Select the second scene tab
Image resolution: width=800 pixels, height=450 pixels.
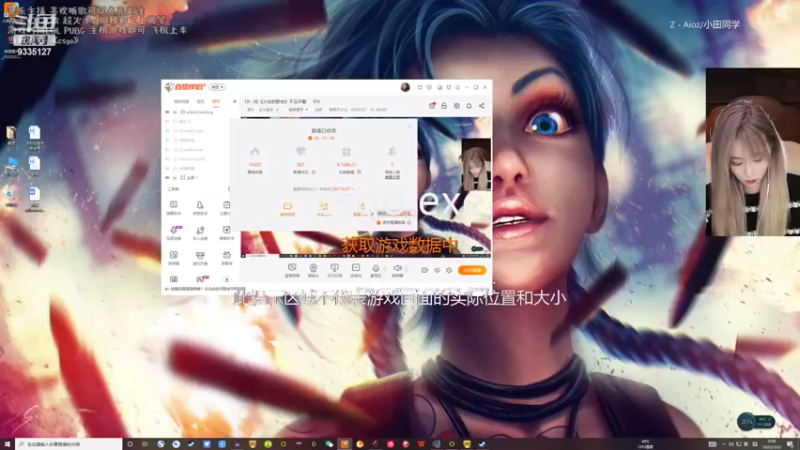pyautogui.click(x=201, y=102)
